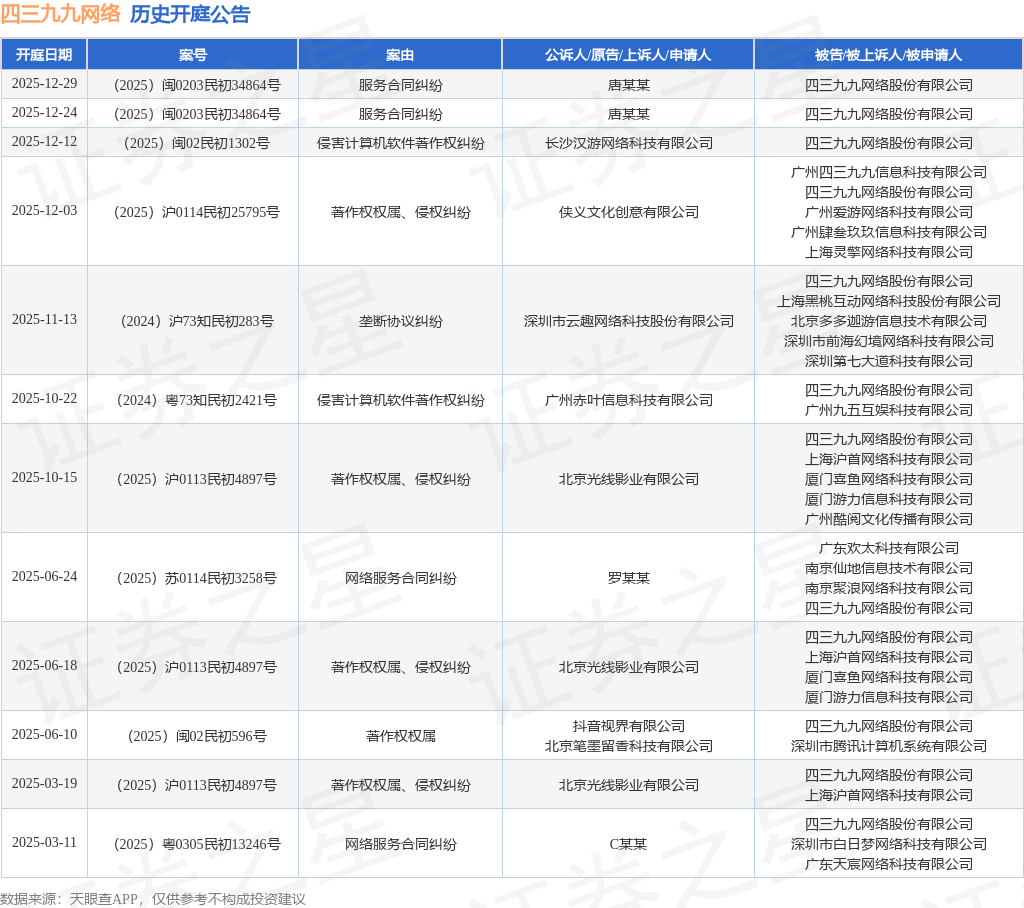This screenshot has height=908, width=1024.
Task: Click date cell 2025-12-29
Action: click(44, 84)
